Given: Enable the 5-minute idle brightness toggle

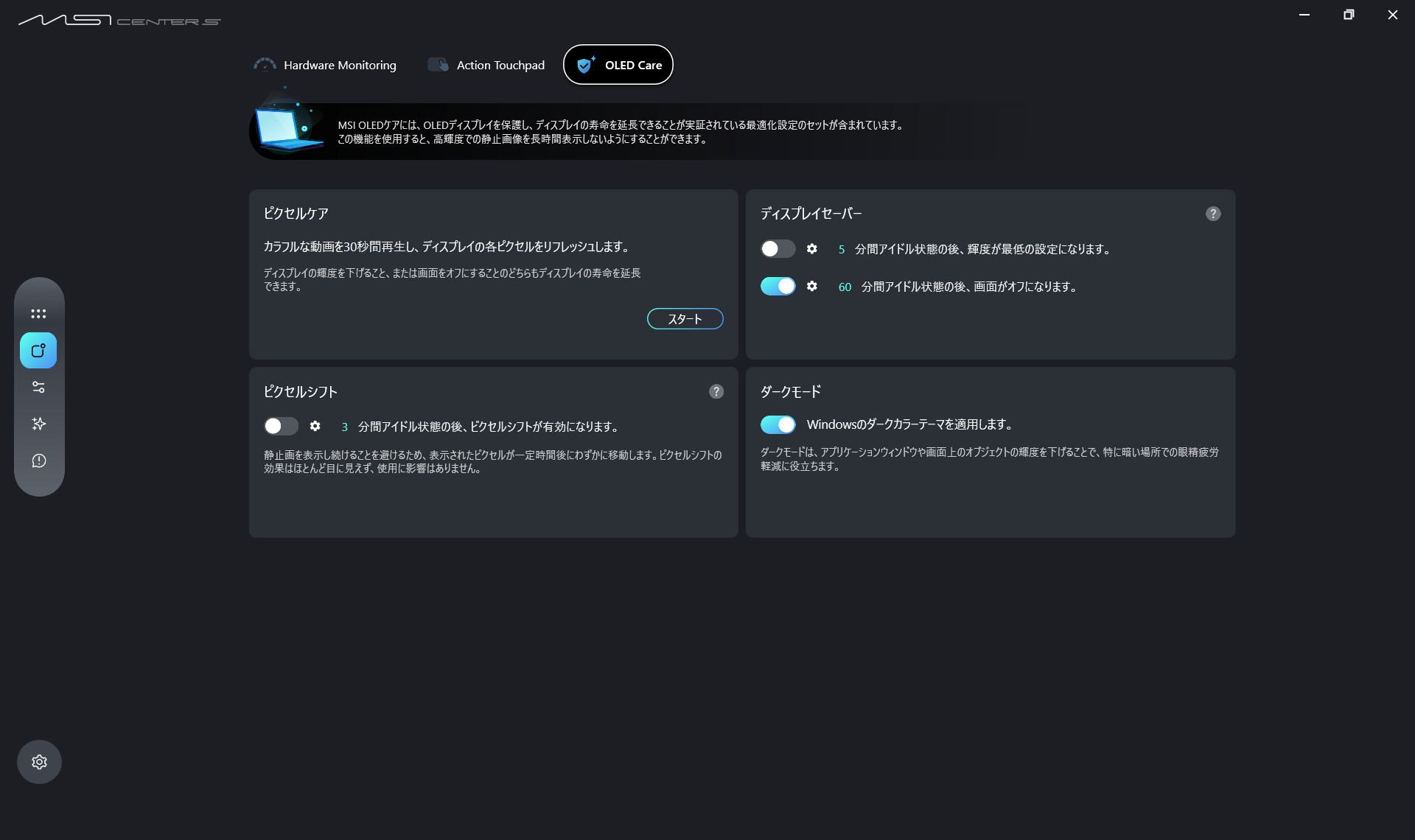Looking at the screenshot, I should click(x=778, y=249).
